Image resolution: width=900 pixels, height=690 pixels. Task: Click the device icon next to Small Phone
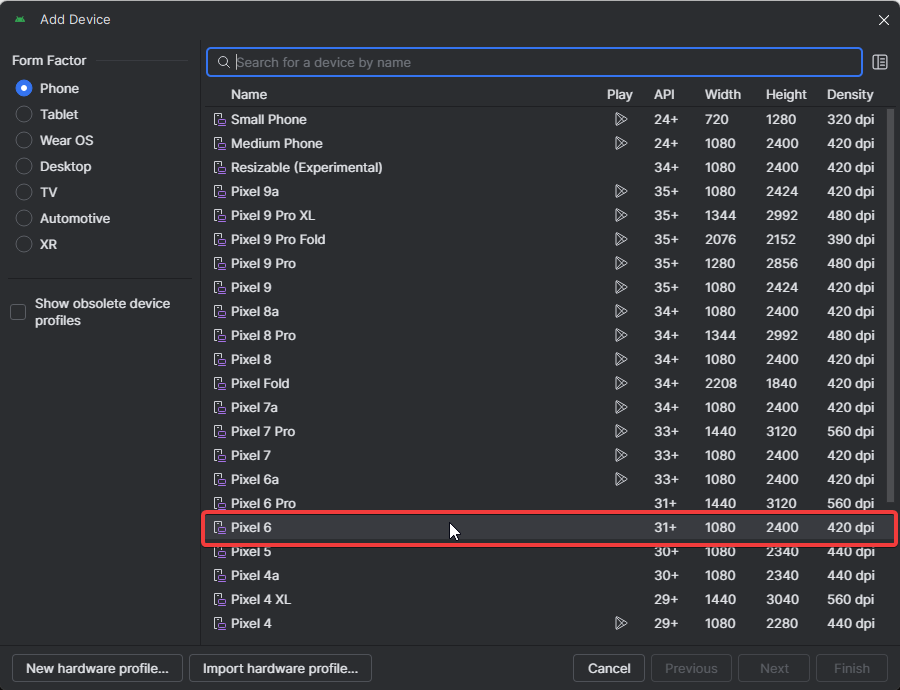click(220, 120)
